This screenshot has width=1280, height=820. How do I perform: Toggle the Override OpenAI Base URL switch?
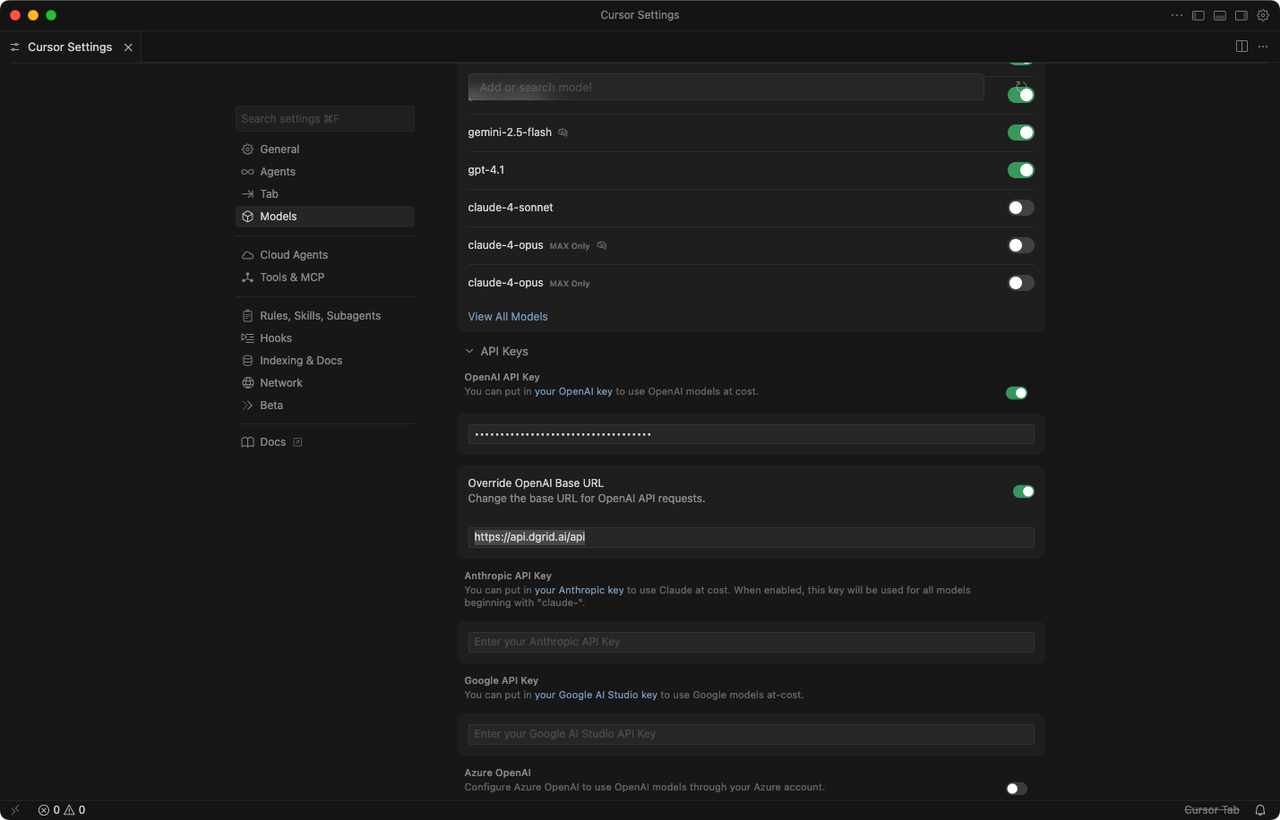tap(1022, 491)
